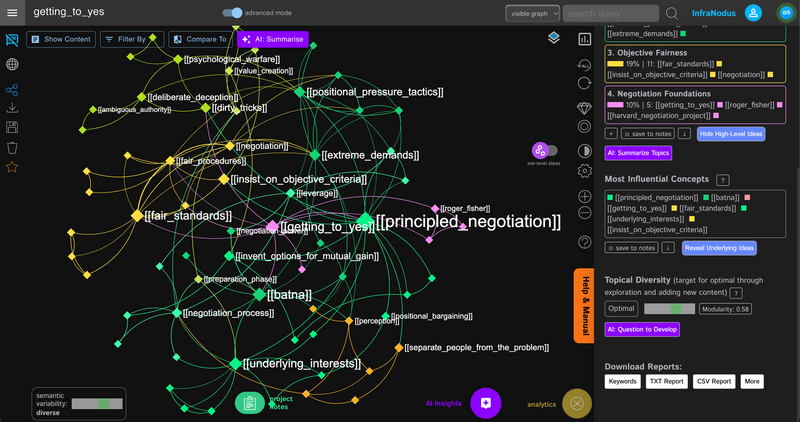Open AI Insights purple round button
The image size is (800, 422).
point(486,403)
